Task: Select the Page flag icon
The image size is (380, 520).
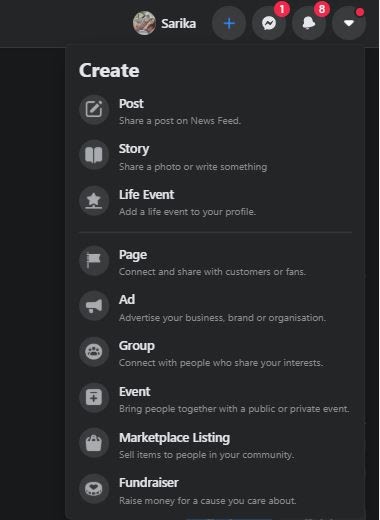Action: [94, 261]
